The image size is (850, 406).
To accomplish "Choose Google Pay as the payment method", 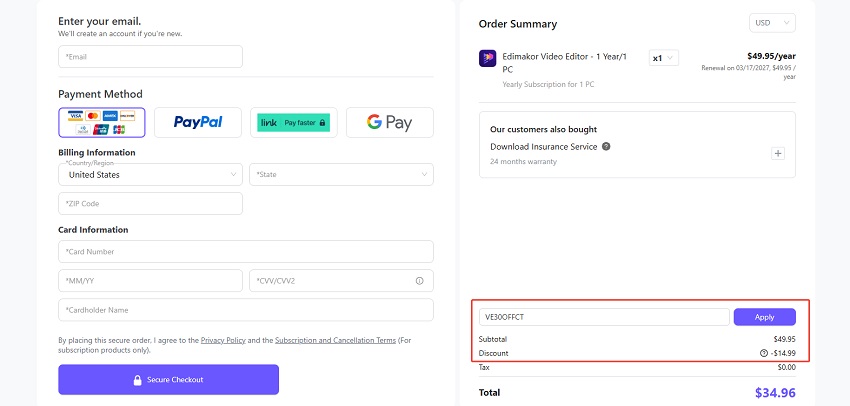I will point(389,123).
